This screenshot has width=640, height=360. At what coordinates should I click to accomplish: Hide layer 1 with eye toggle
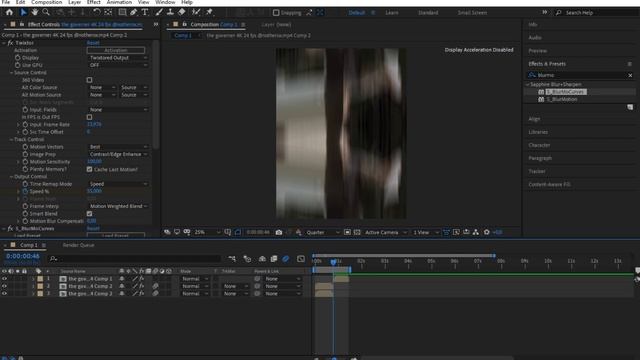coord(4,279)
